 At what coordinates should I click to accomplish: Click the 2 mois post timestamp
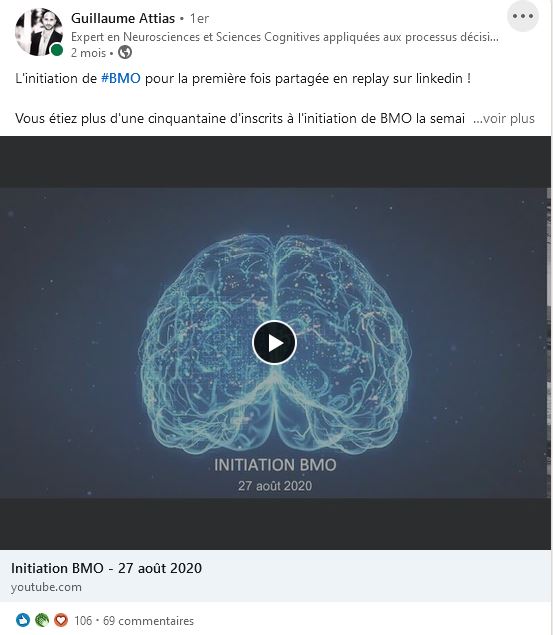coord(88,53)
